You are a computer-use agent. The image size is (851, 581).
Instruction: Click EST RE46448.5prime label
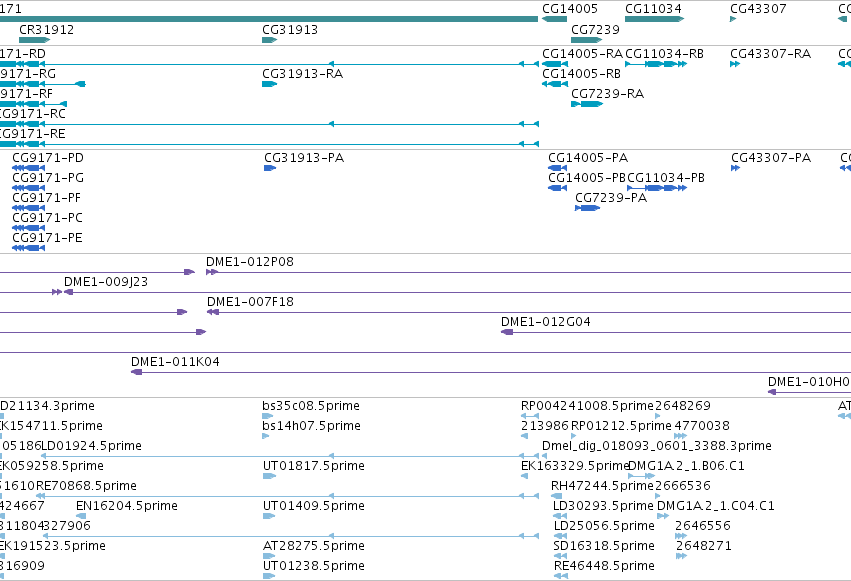(604, 566)
